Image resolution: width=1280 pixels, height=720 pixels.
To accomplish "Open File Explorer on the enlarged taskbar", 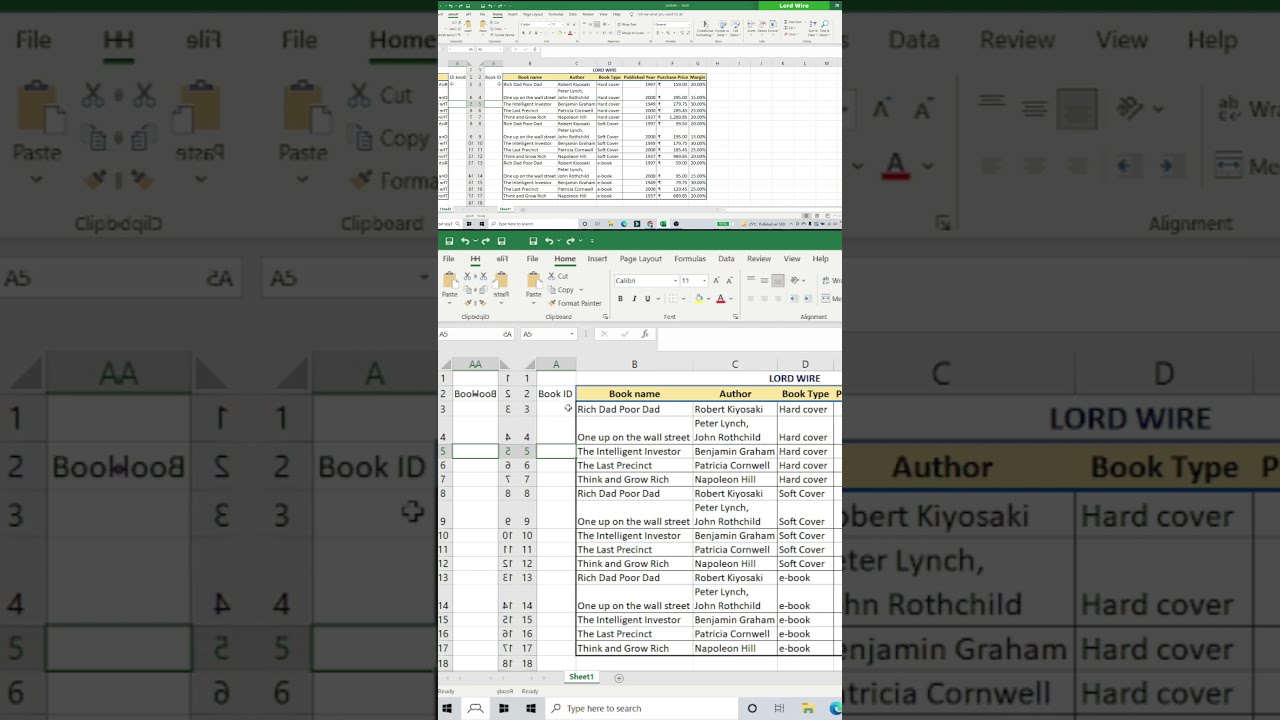I will (x=808, y=709).
